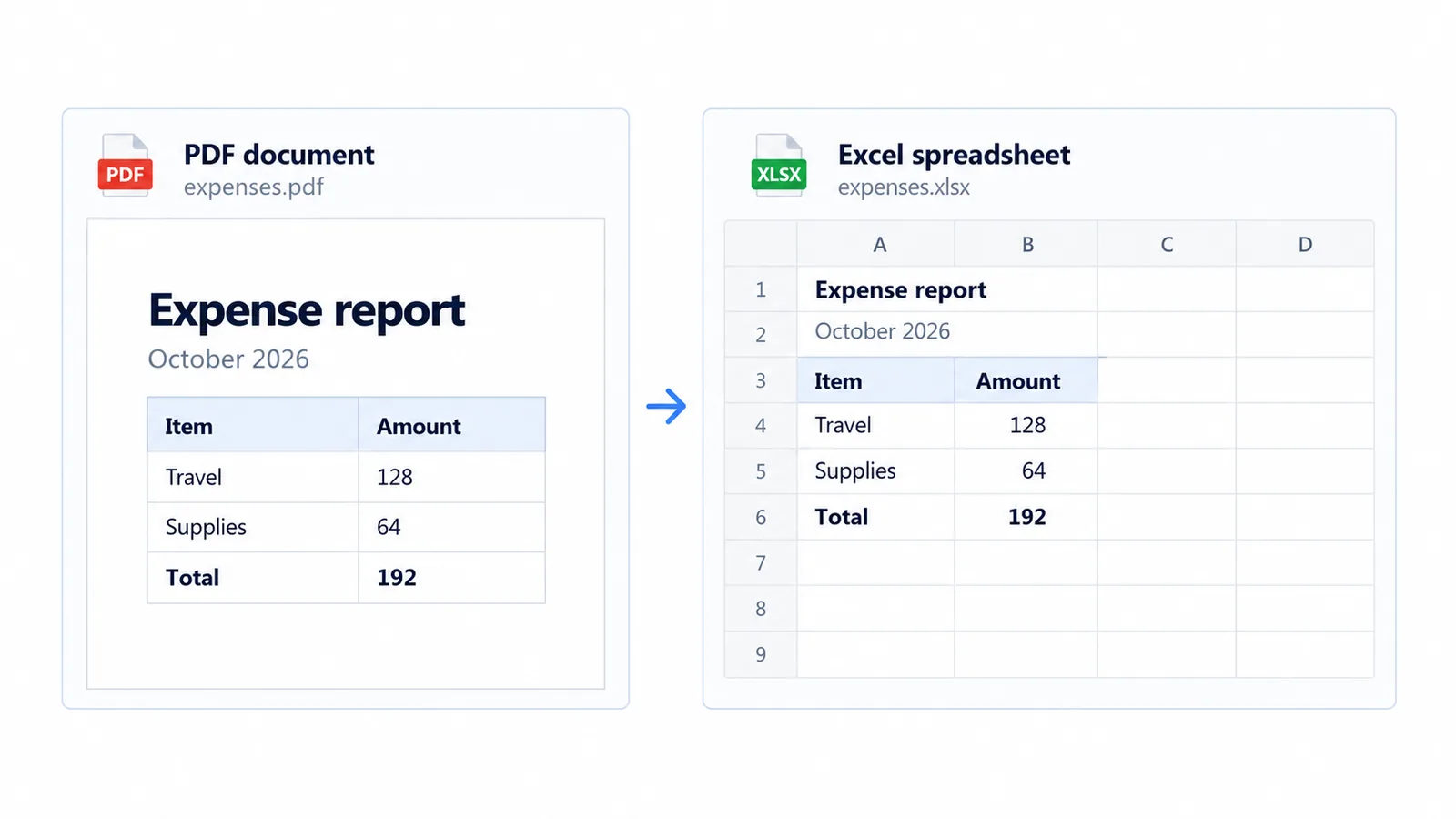Click 'October 2026' in the PDF page
This screenshot has height=819, width=1456.
pyautogui.click(x=228, y=359)
